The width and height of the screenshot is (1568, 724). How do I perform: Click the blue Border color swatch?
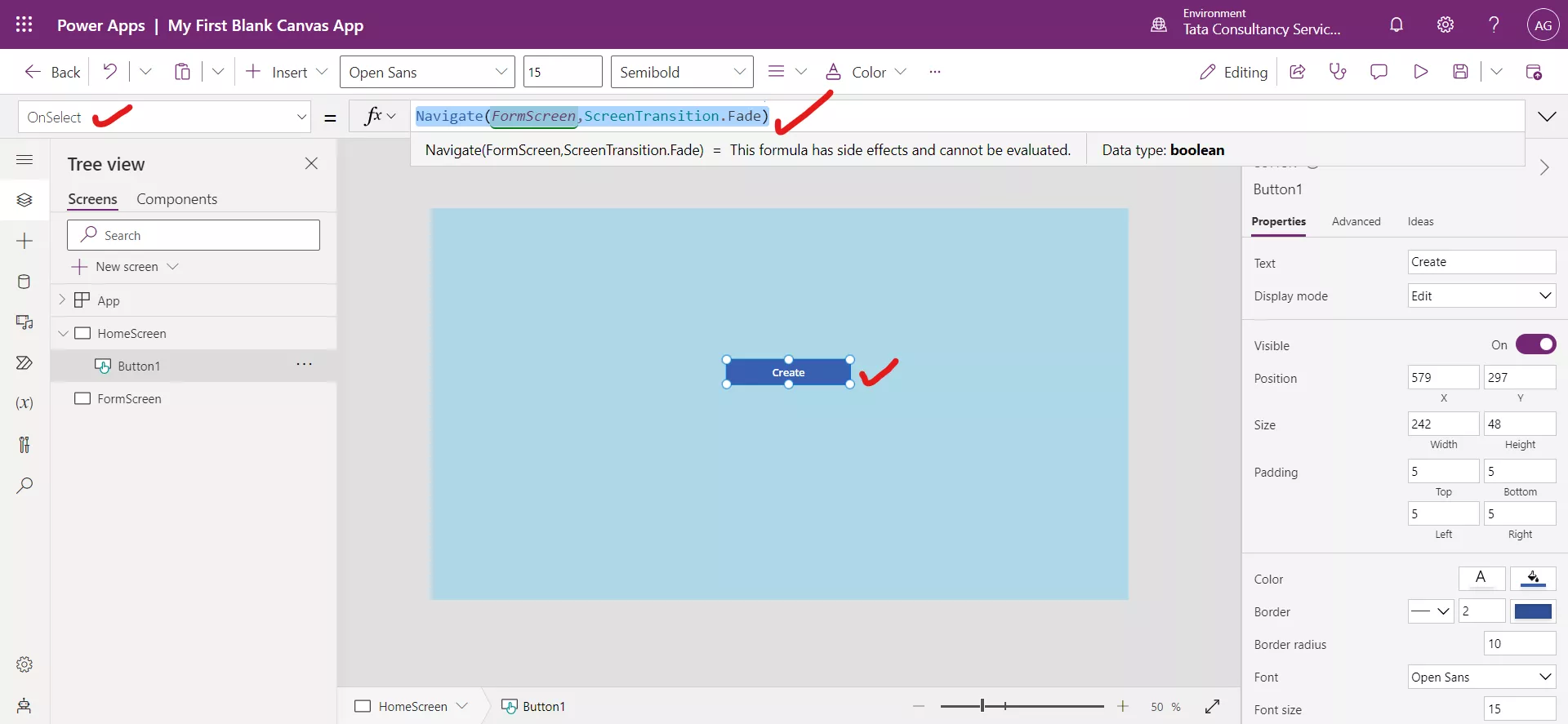coord(1533,611)
